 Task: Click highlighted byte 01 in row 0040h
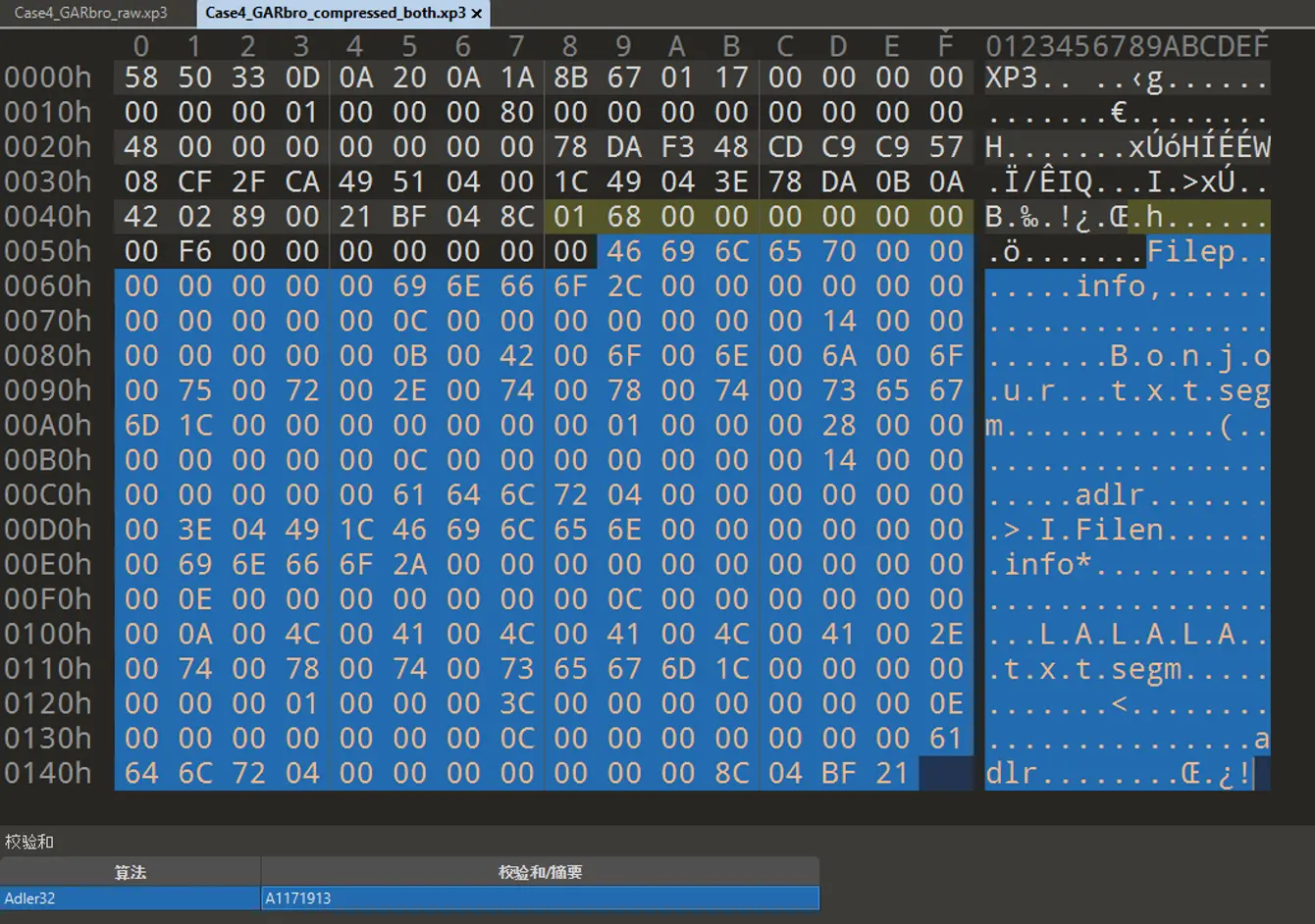coord(570,217)
